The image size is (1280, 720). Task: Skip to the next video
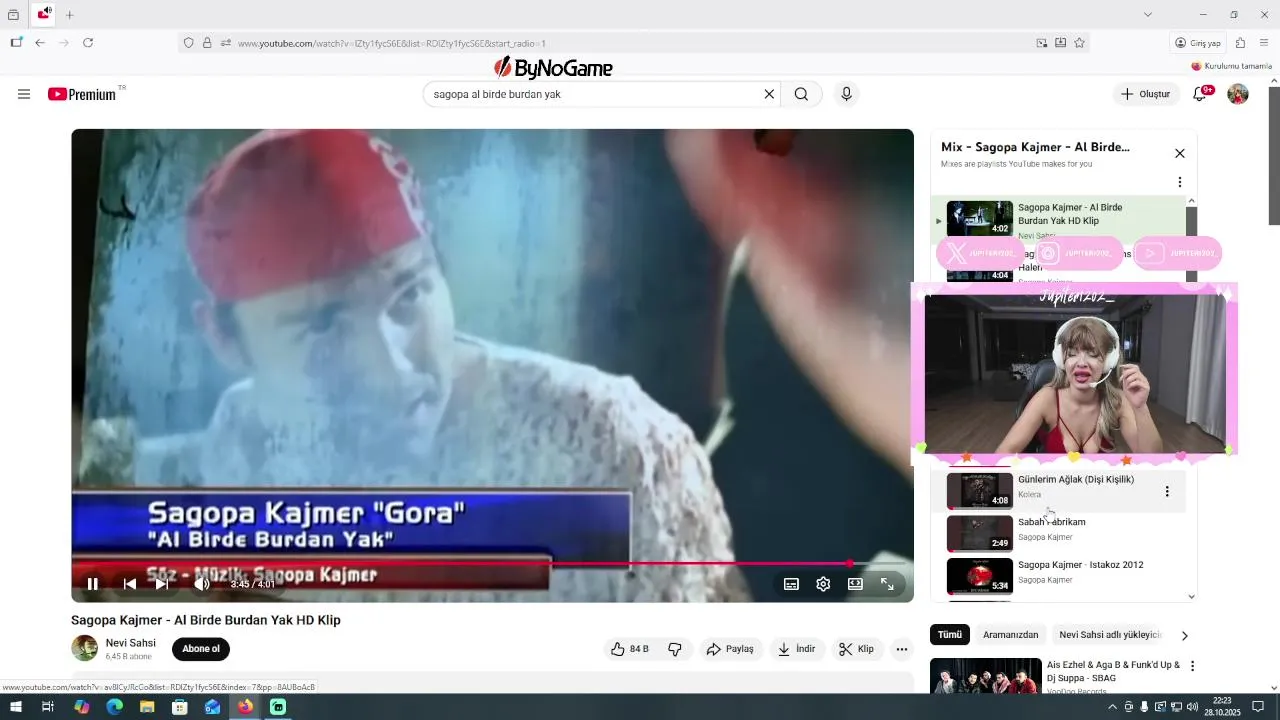[162, 584]
